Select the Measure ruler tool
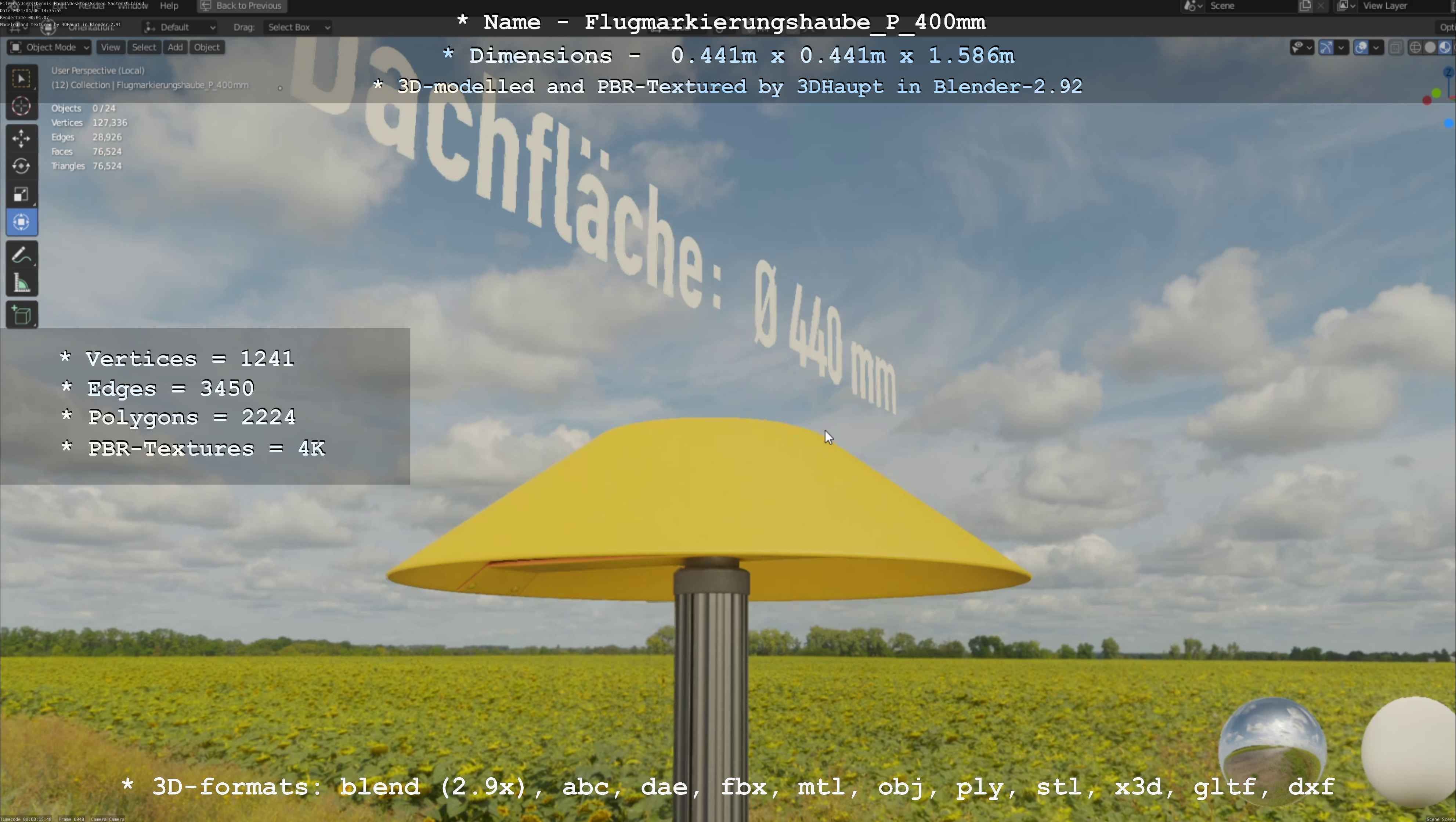 (21, 283)
